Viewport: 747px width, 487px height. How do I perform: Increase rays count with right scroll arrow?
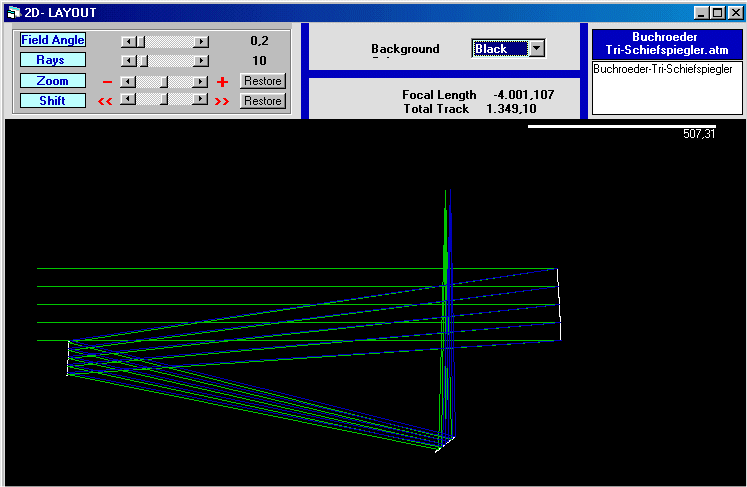[x=201, y=61]
